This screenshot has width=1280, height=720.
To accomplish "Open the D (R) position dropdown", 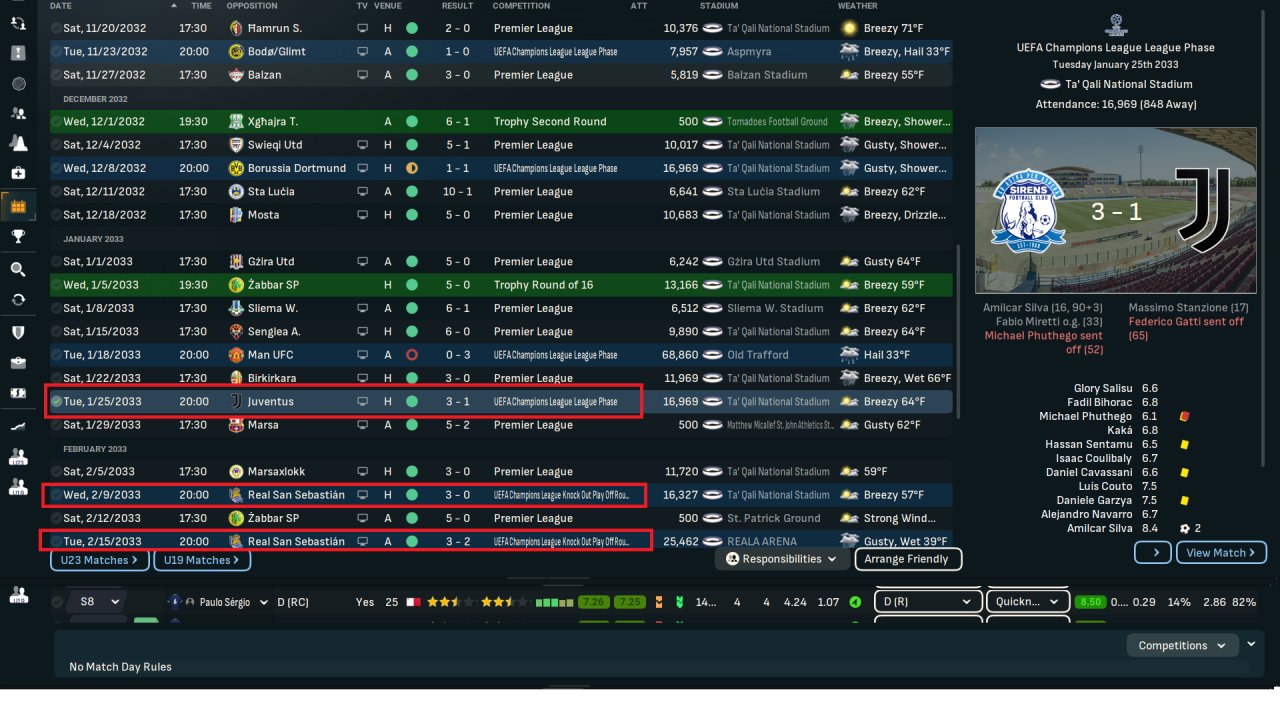I will (x=927, y=602).
